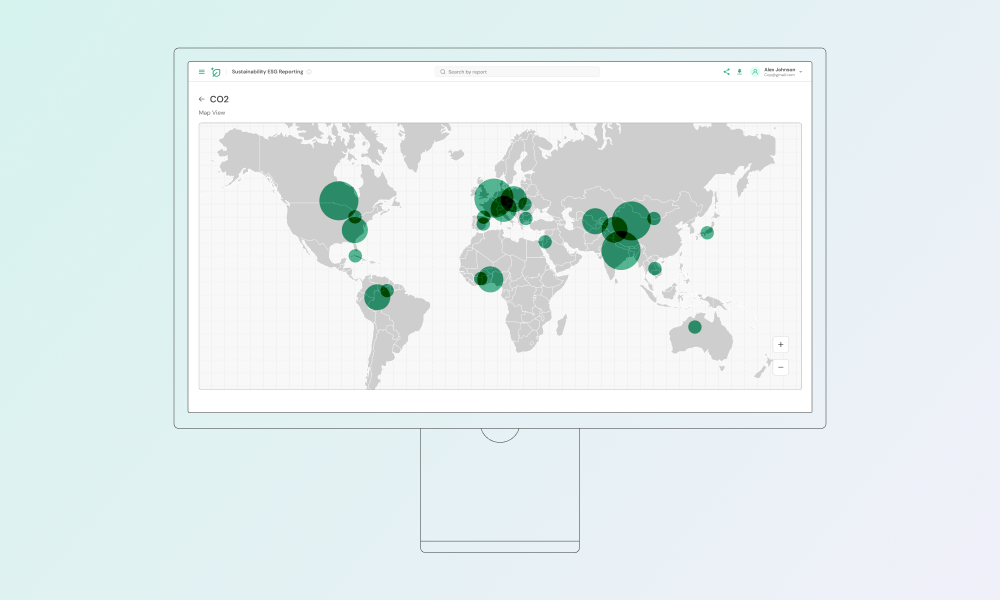Click the Sustainability ESG Reporting title
This screenshot has height=600, width=1000.
point(267,72)
